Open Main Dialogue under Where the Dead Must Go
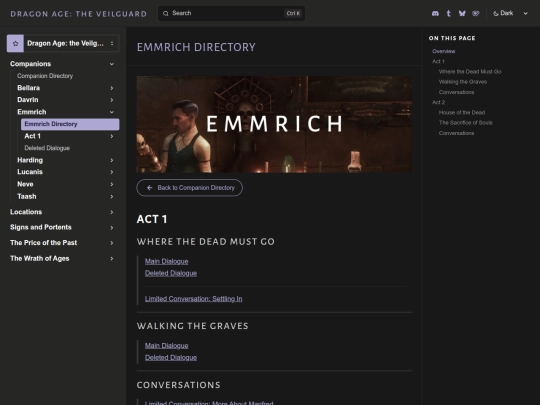 tap(166, 261)
